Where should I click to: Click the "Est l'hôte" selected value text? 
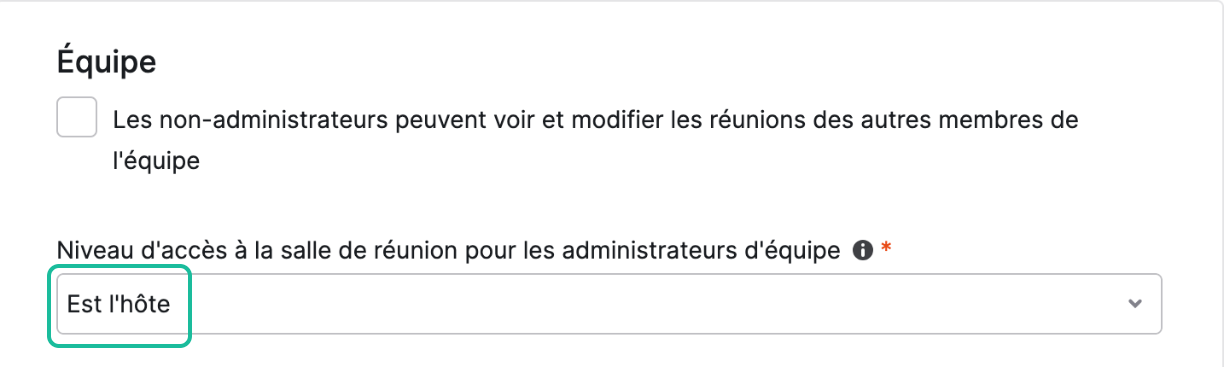[119, 303]
